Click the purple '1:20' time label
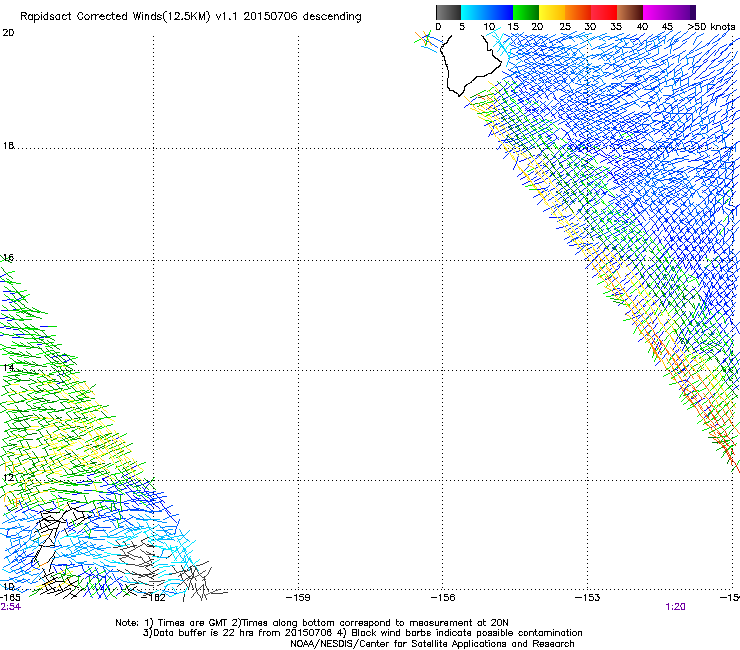The height and width of the screenshot is (650, 740). pyautogui.click(x=675, y=607)
